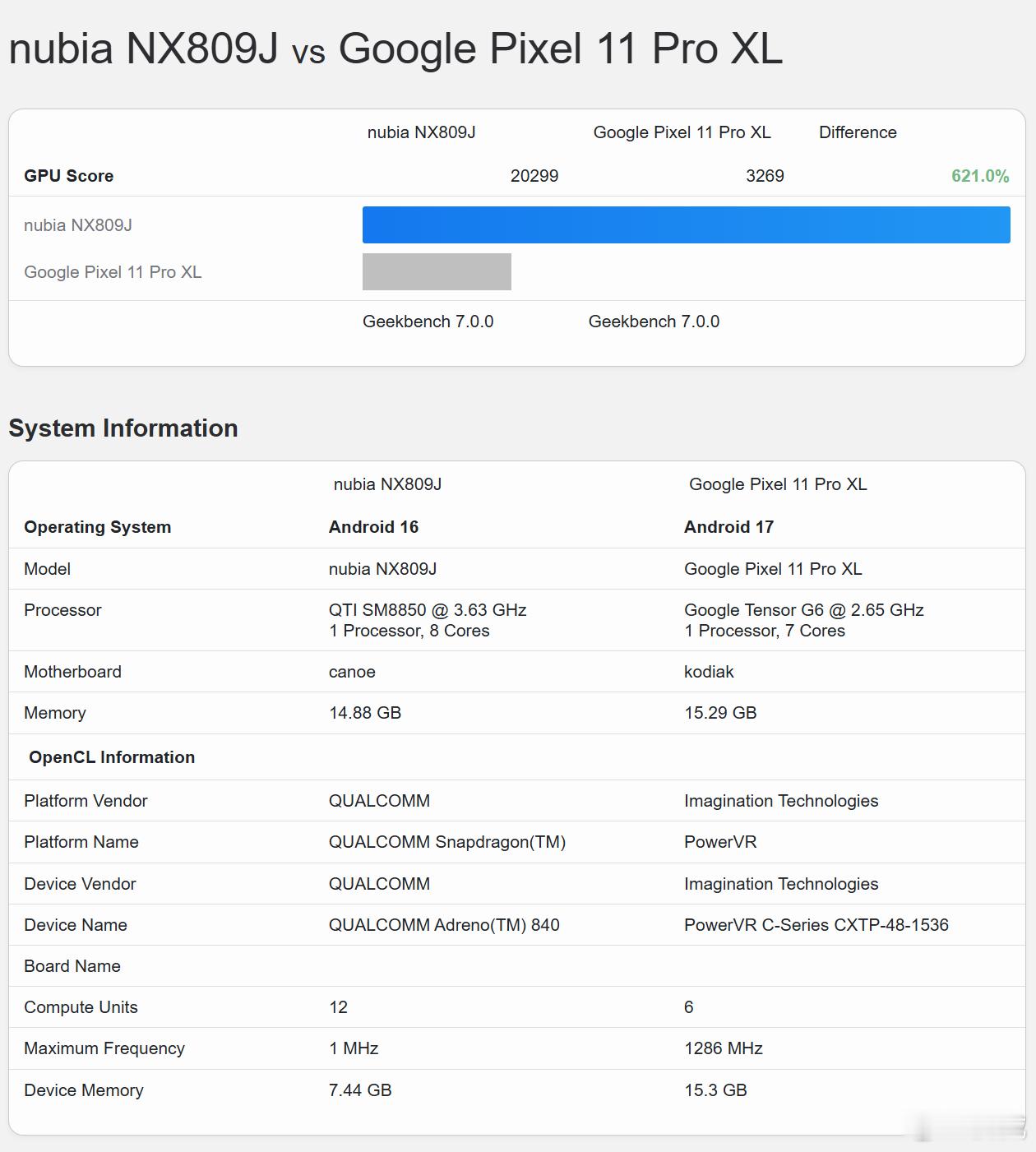Click the nubia NX809J label beside the blue bar
This screenshot has height=1152, width=1036.
tap(78, 225)
